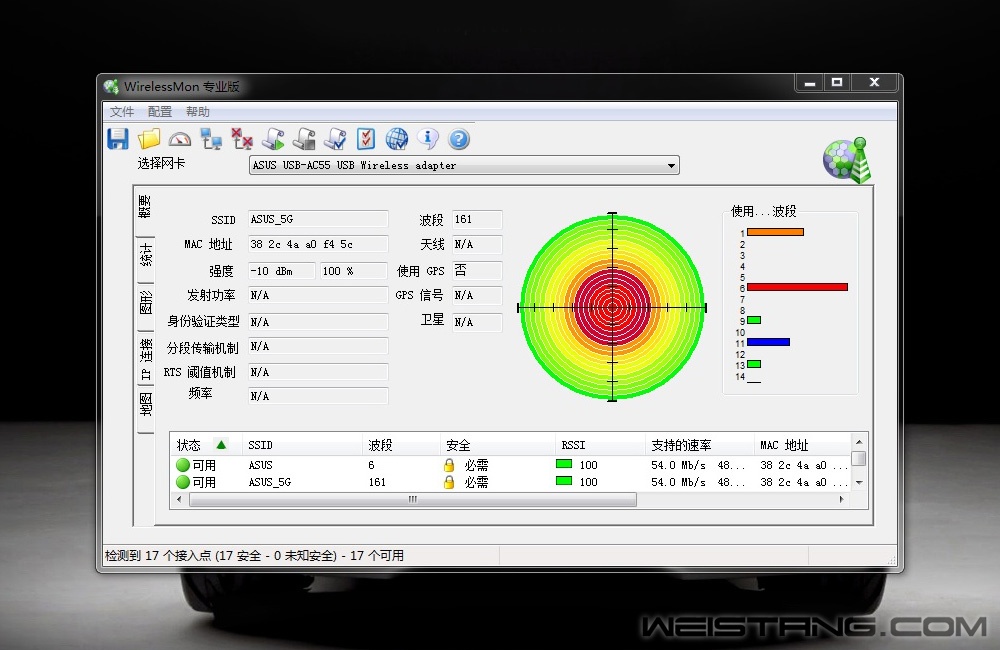This screenshot has width=1000, height=650.
Task: Switch to the IP 连接 vertical tab
Action: click(145, 359)
